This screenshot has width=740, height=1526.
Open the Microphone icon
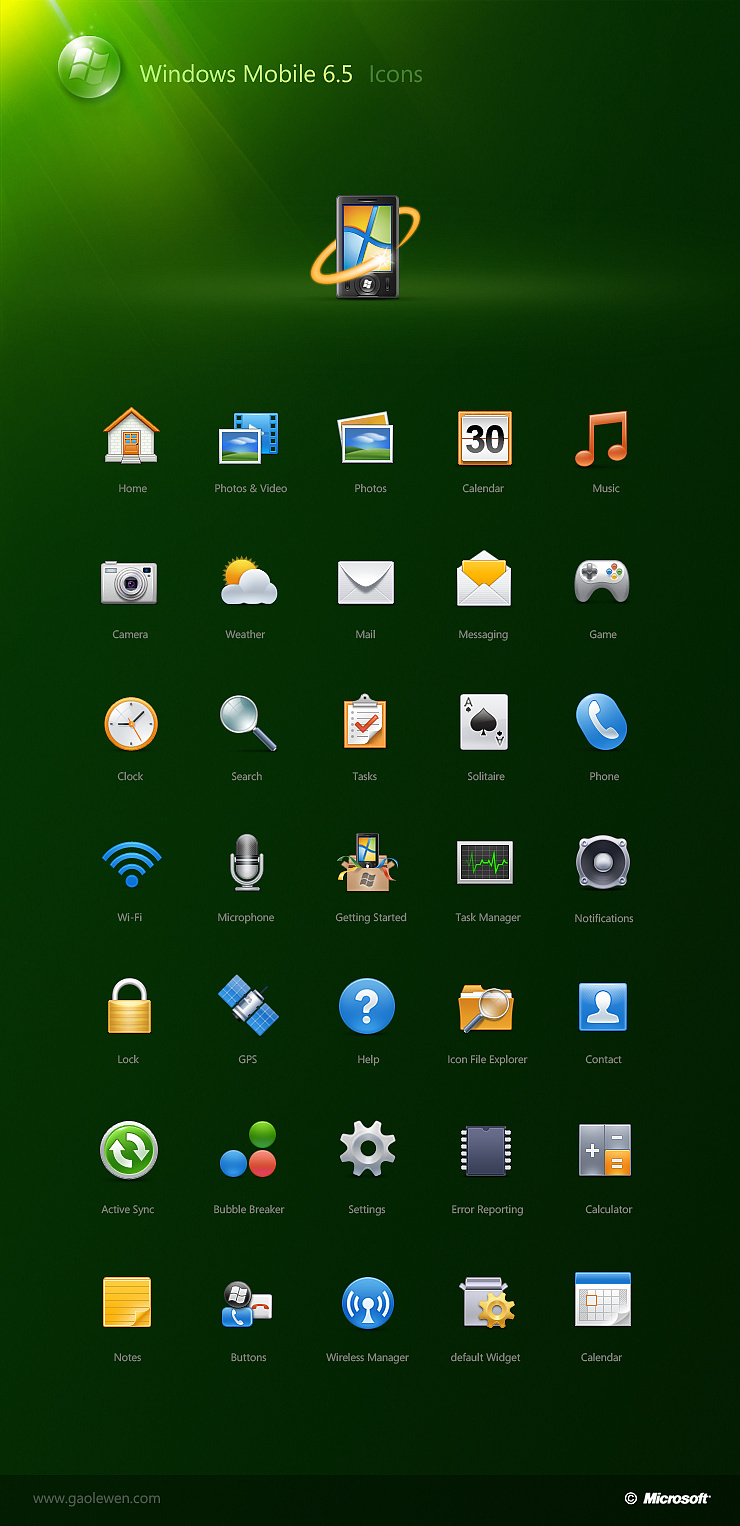[246, 863]
